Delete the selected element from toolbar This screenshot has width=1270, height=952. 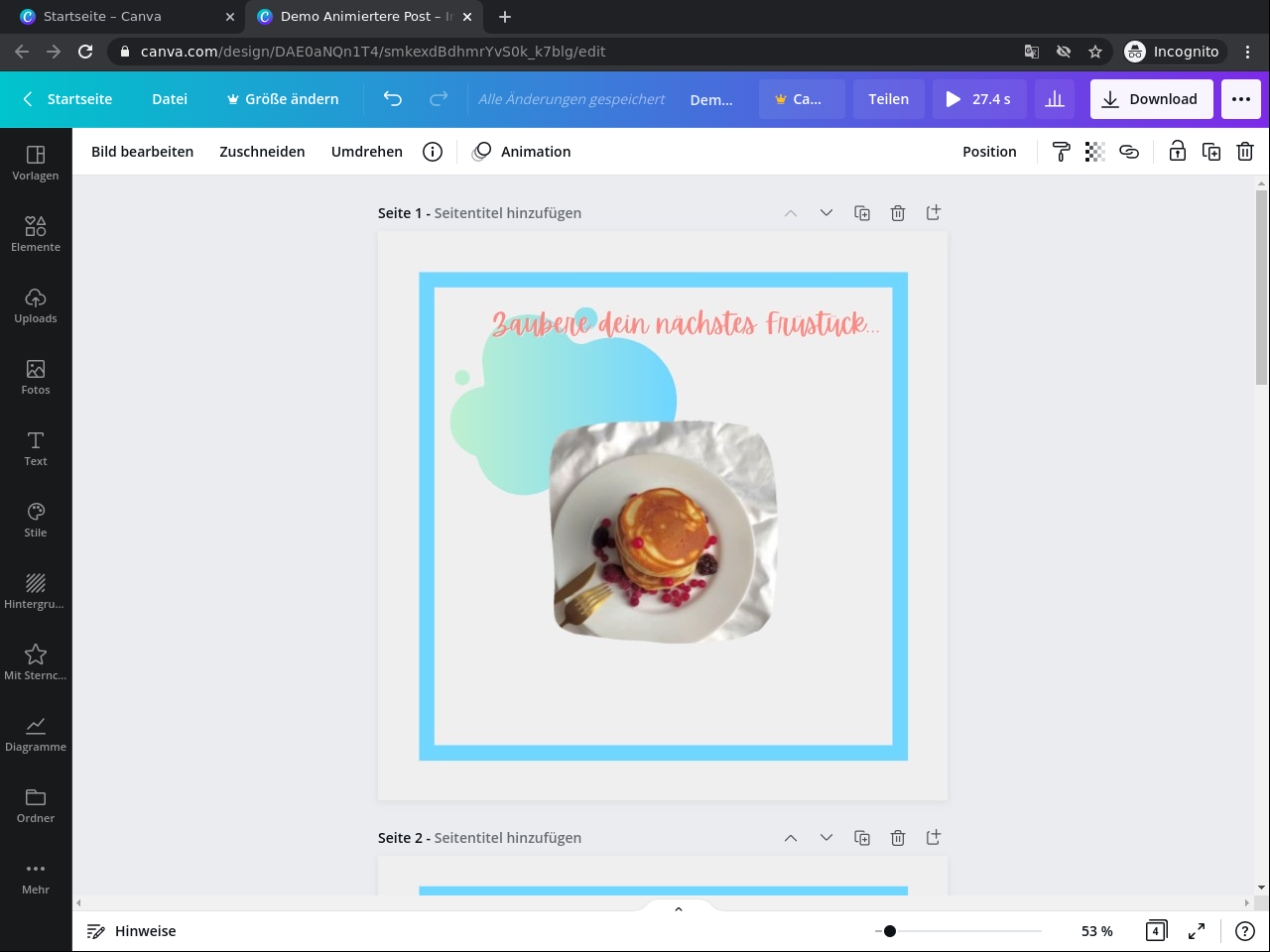[1245, 152]
